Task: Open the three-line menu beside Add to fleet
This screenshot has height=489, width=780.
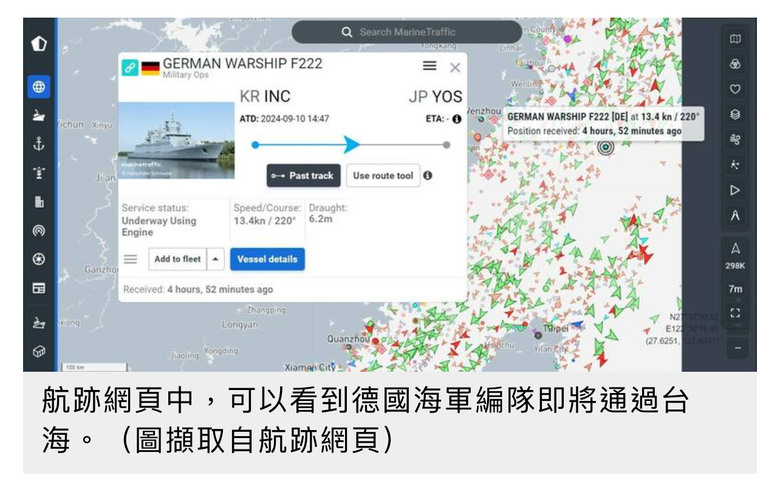Action: (x=130, y=259)
